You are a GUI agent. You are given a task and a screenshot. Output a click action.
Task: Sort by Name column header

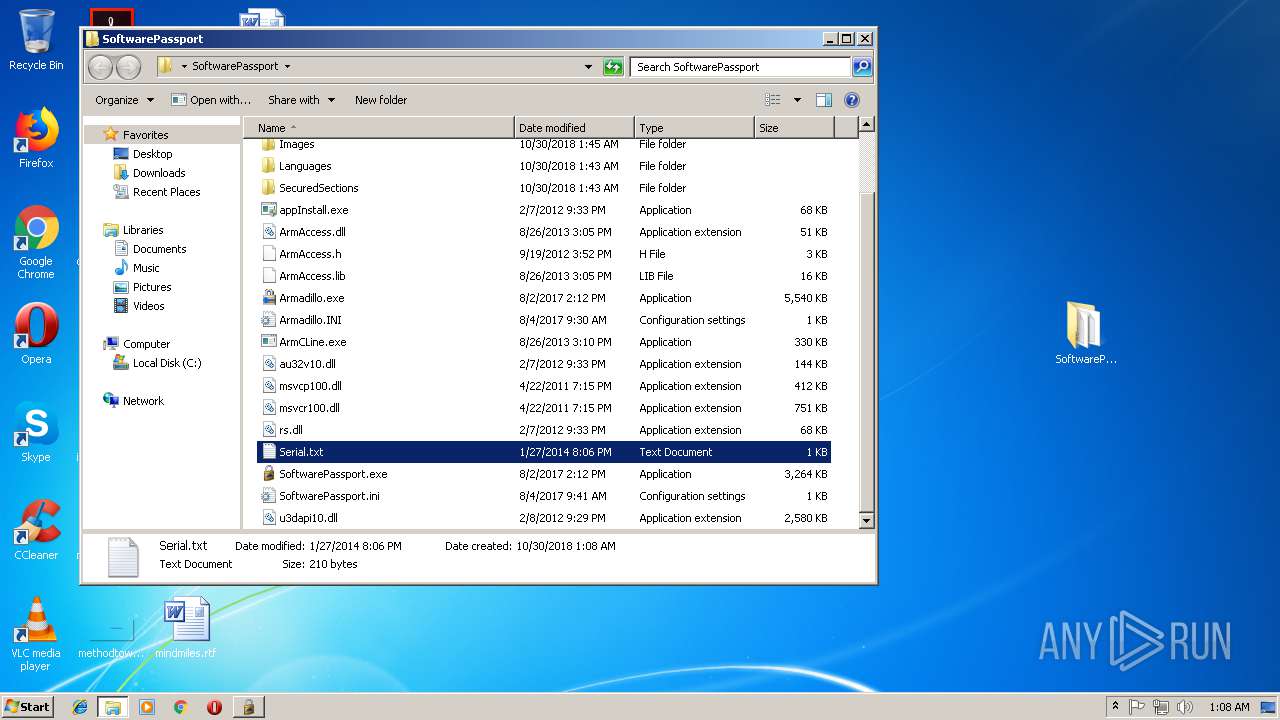[379, 128]
